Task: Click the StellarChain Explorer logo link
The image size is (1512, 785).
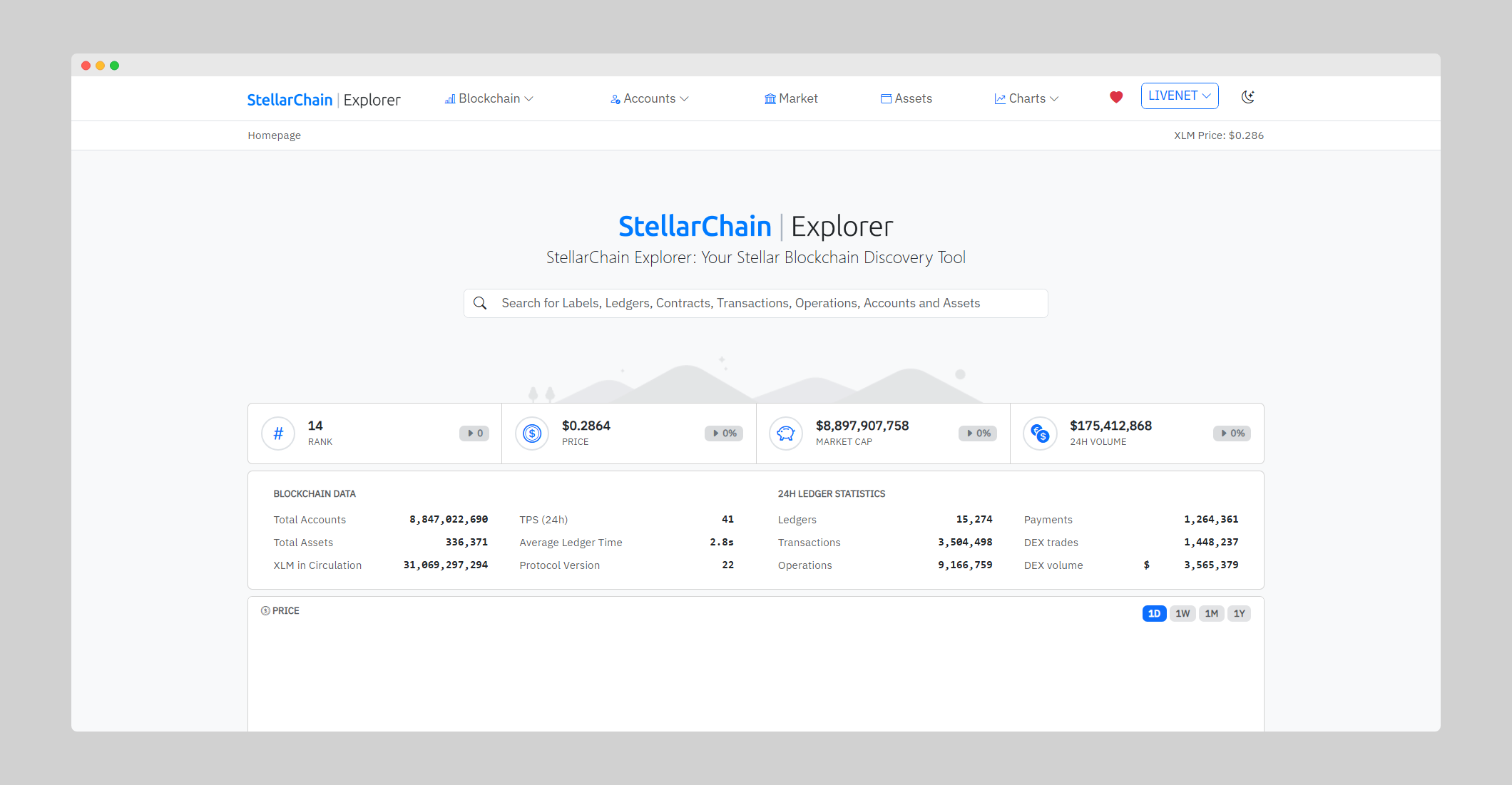Action: [x=324, y=100]
